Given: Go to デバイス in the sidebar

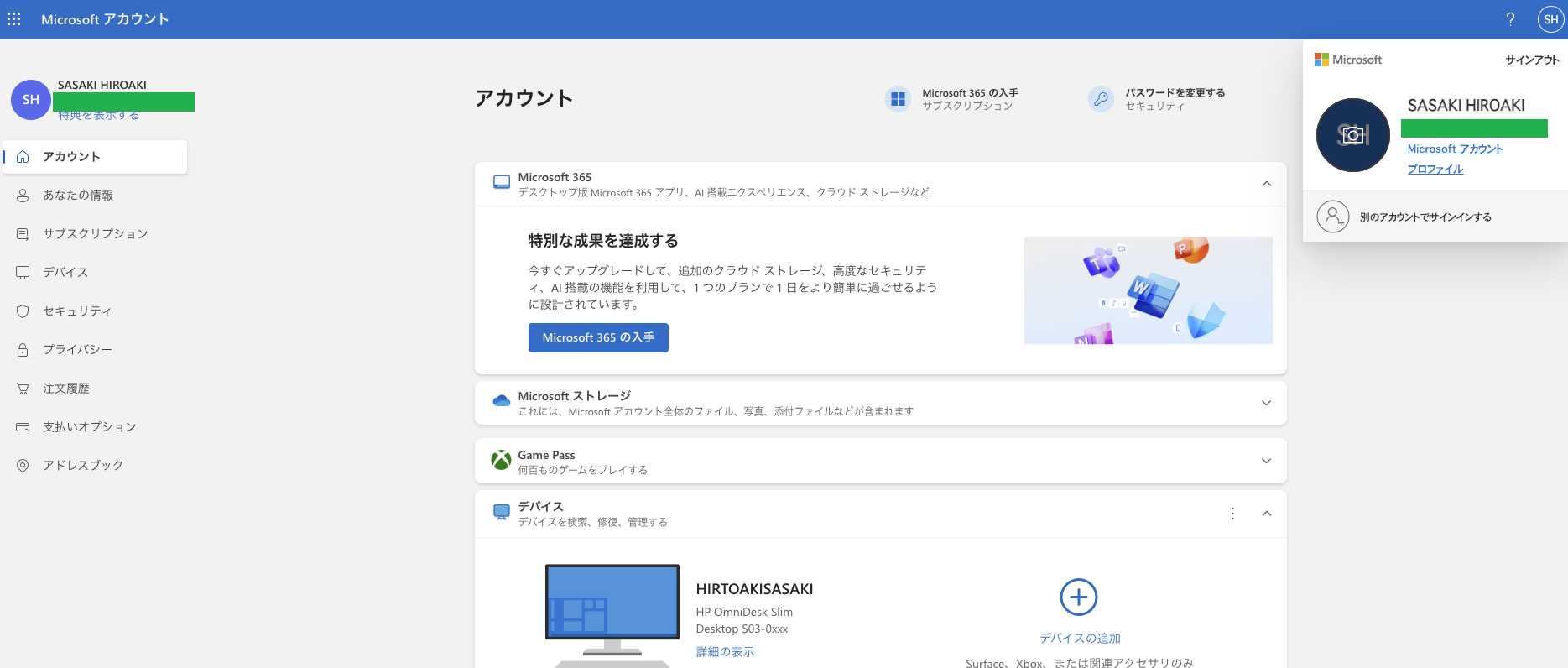Looking at the screenshot, I should tap(95, 273).
